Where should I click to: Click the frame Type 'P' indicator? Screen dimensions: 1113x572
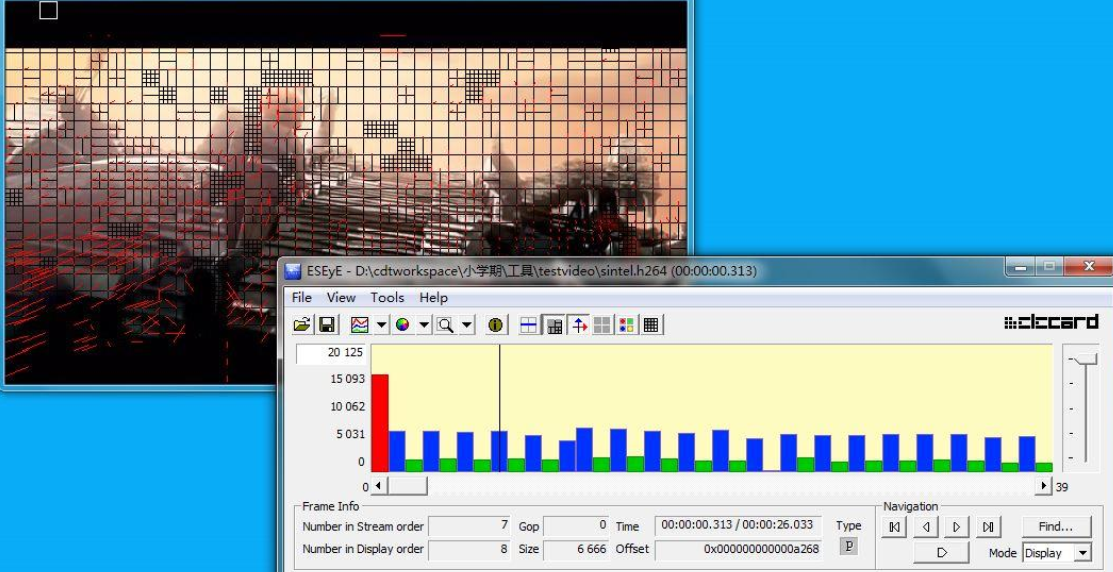click(x=848, y=546)
